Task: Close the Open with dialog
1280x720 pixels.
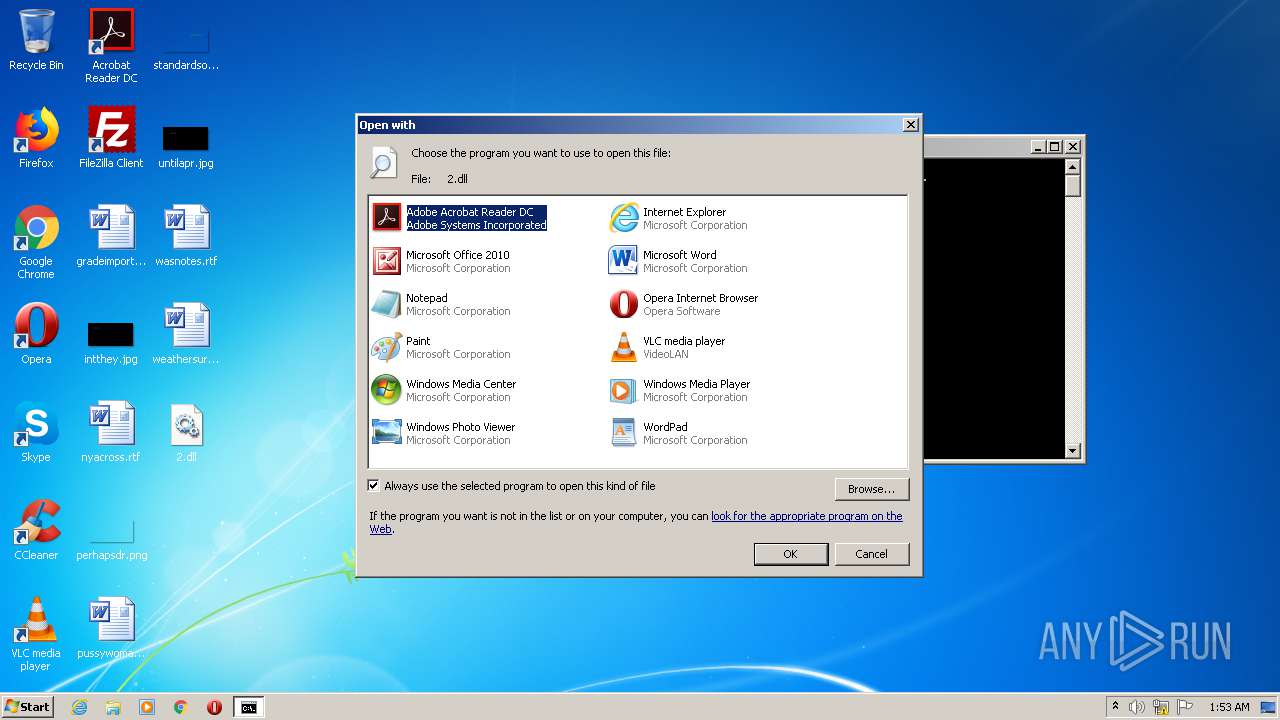Action: click(910, 125)
